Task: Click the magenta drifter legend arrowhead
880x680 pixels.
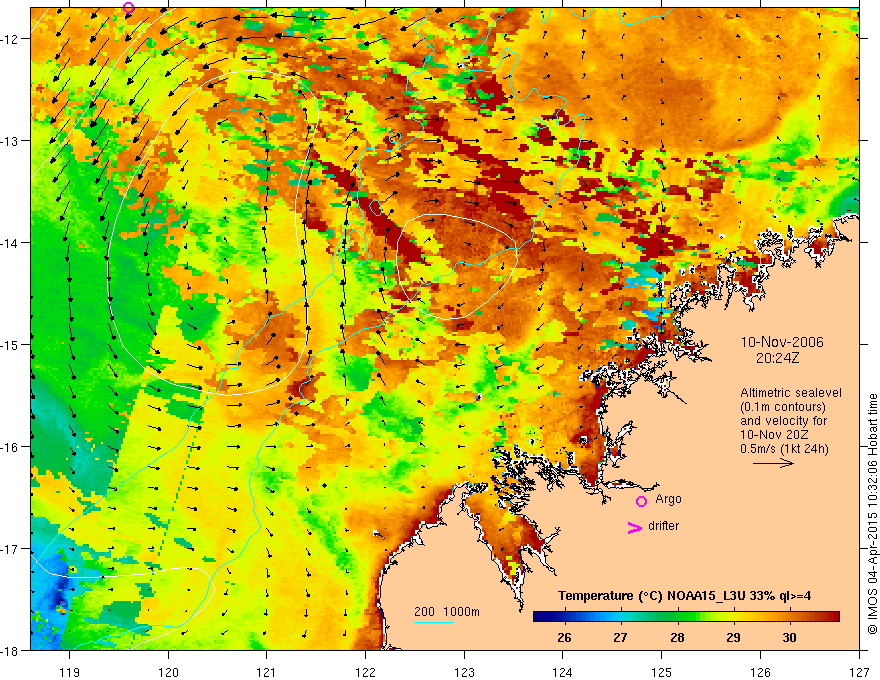Action: pyautogui.click(x=635, y=527)
